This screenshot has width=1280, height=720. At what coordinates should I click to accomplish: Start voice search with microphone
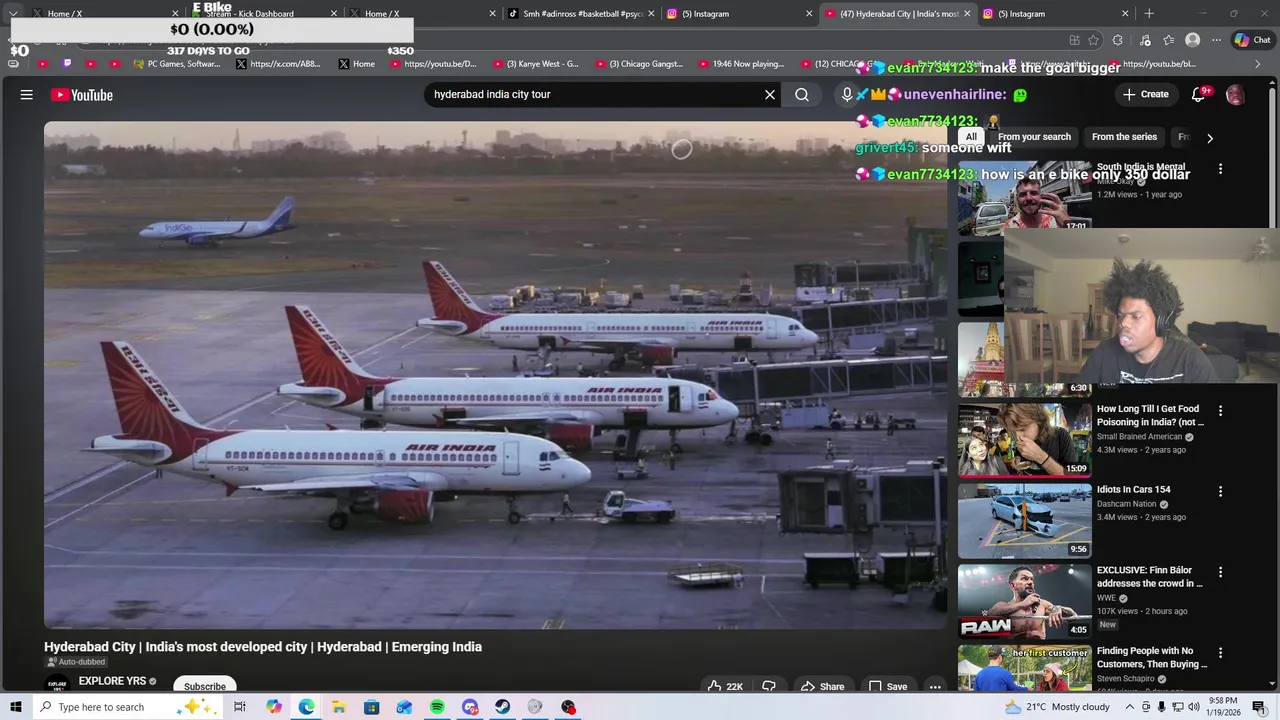click(x=847, y=95)
